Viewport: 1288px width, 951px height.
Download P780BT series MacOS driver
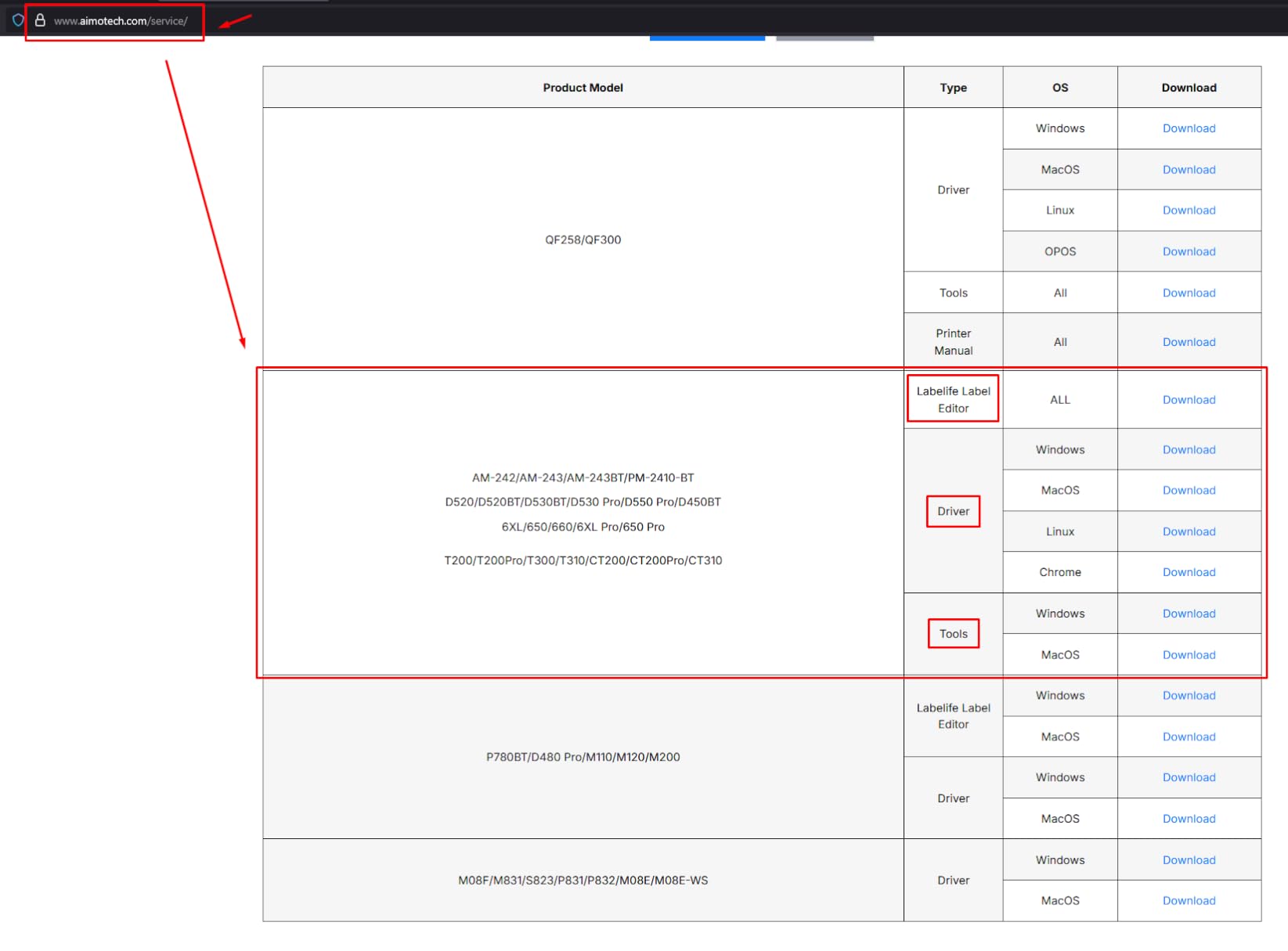pos(1188,819)
